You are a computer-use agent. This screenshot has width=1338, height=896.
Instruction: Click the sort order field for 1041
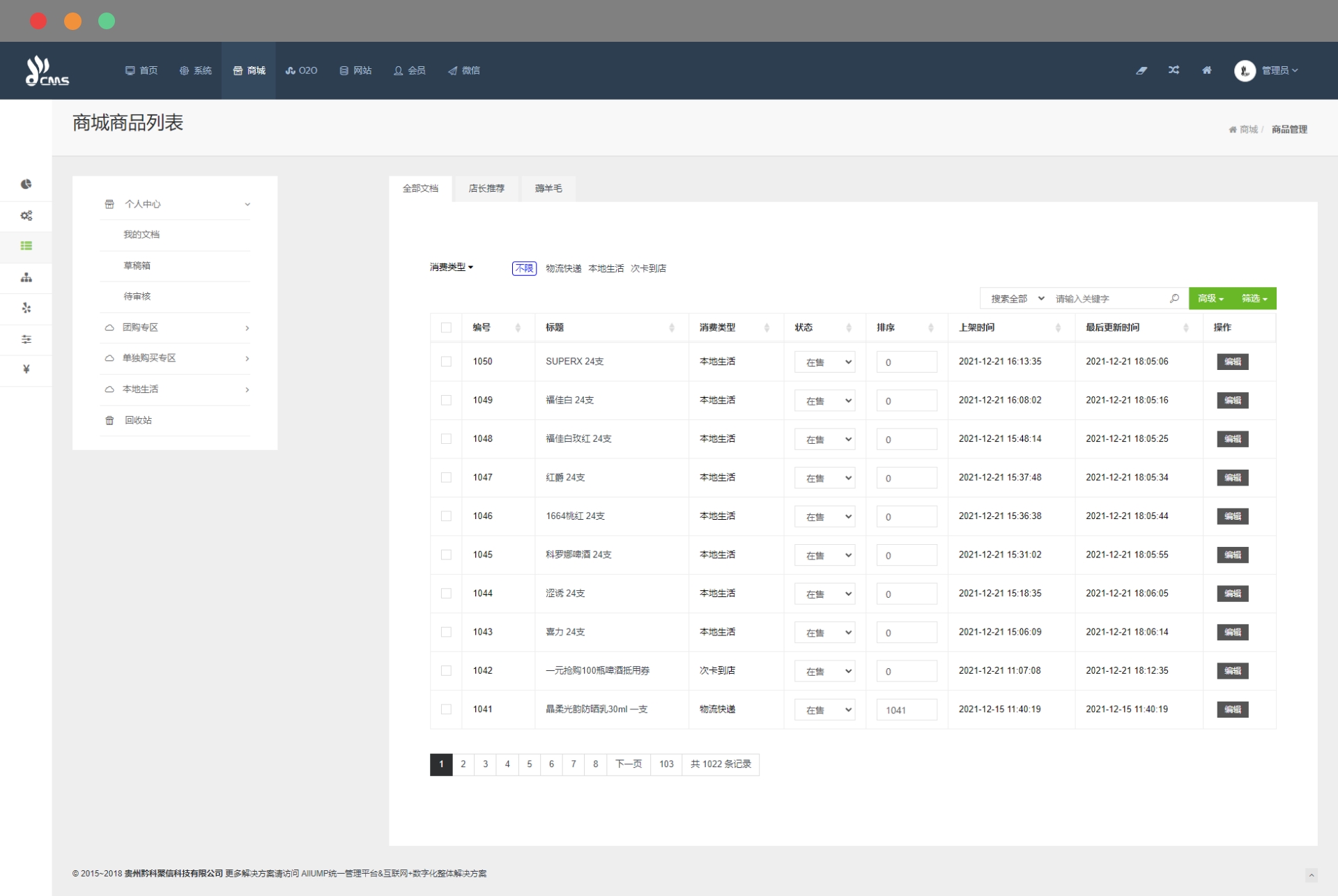(x=906, y=710)
